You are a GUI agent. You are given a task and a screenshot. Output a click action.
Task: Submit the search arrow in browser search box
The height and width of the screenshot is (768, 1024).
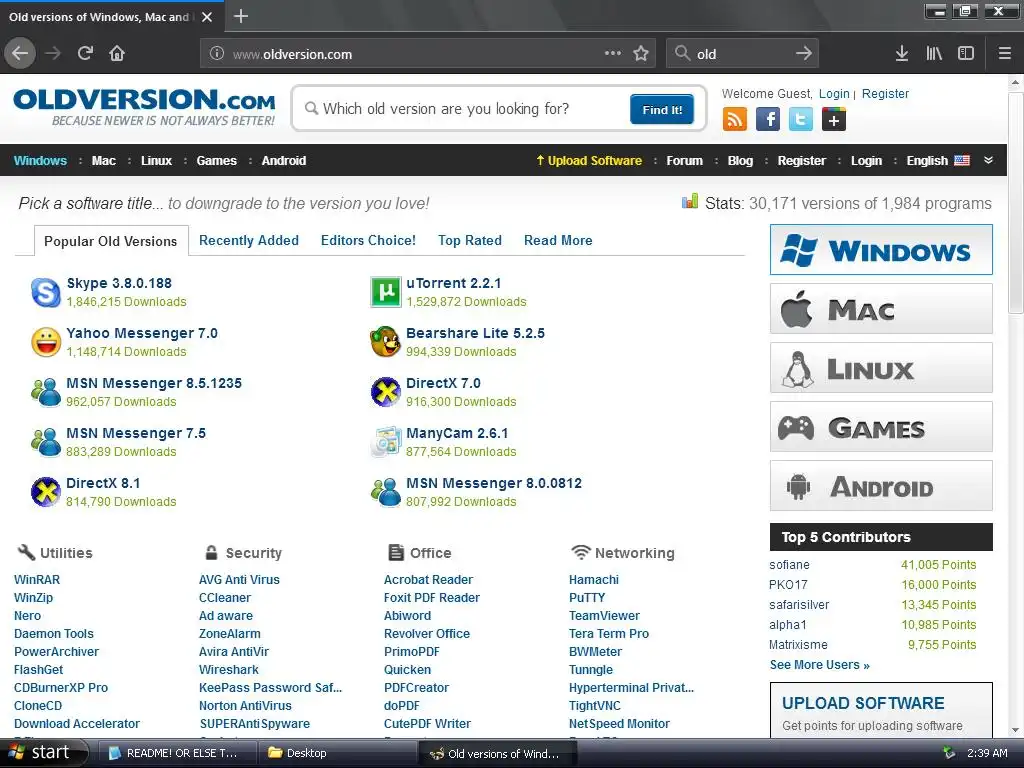804,54
